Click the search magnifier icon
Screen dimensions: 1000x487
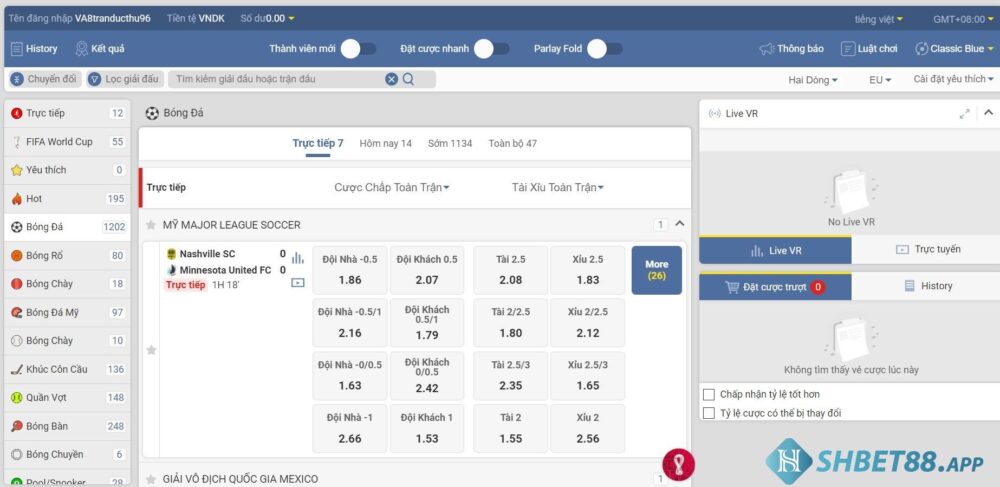click(408, 79)
